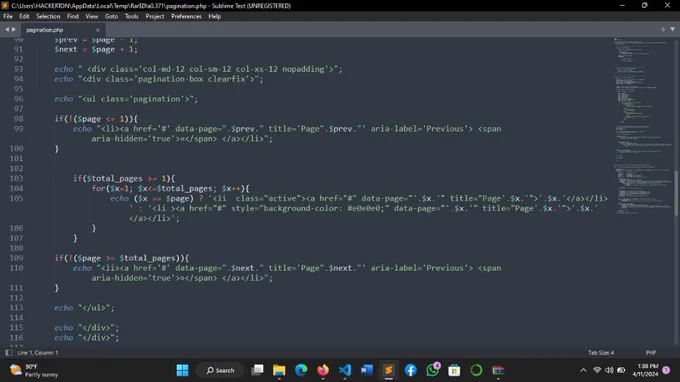
Task: Open the Project menu
Action: [155, 16]
